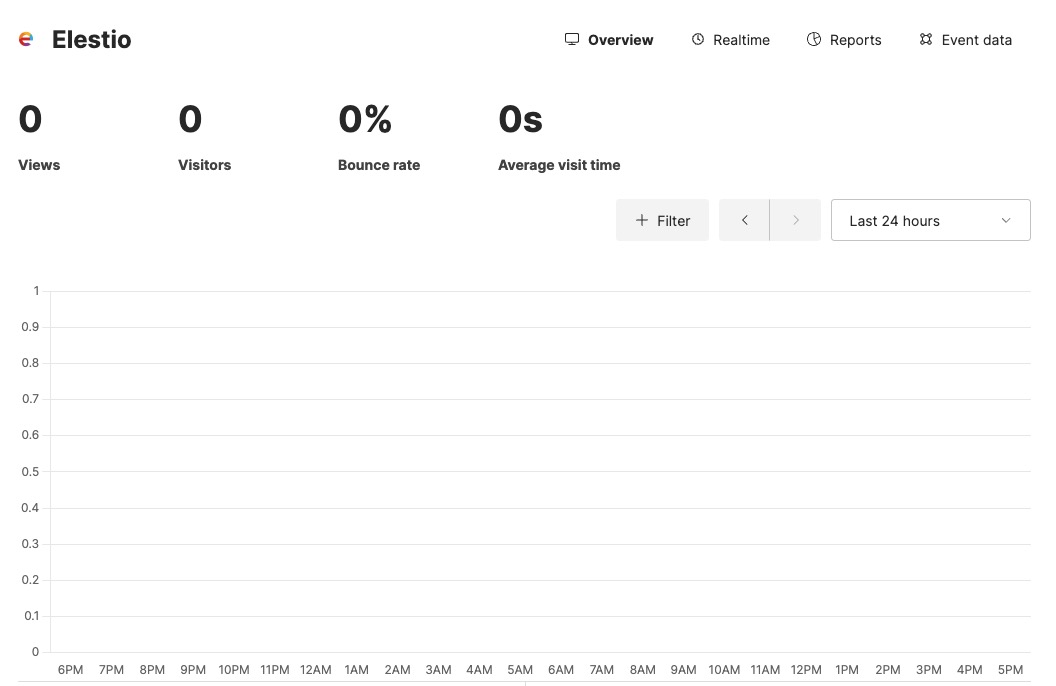Click the right chevron arrow next to Filter

coord(795,219)
